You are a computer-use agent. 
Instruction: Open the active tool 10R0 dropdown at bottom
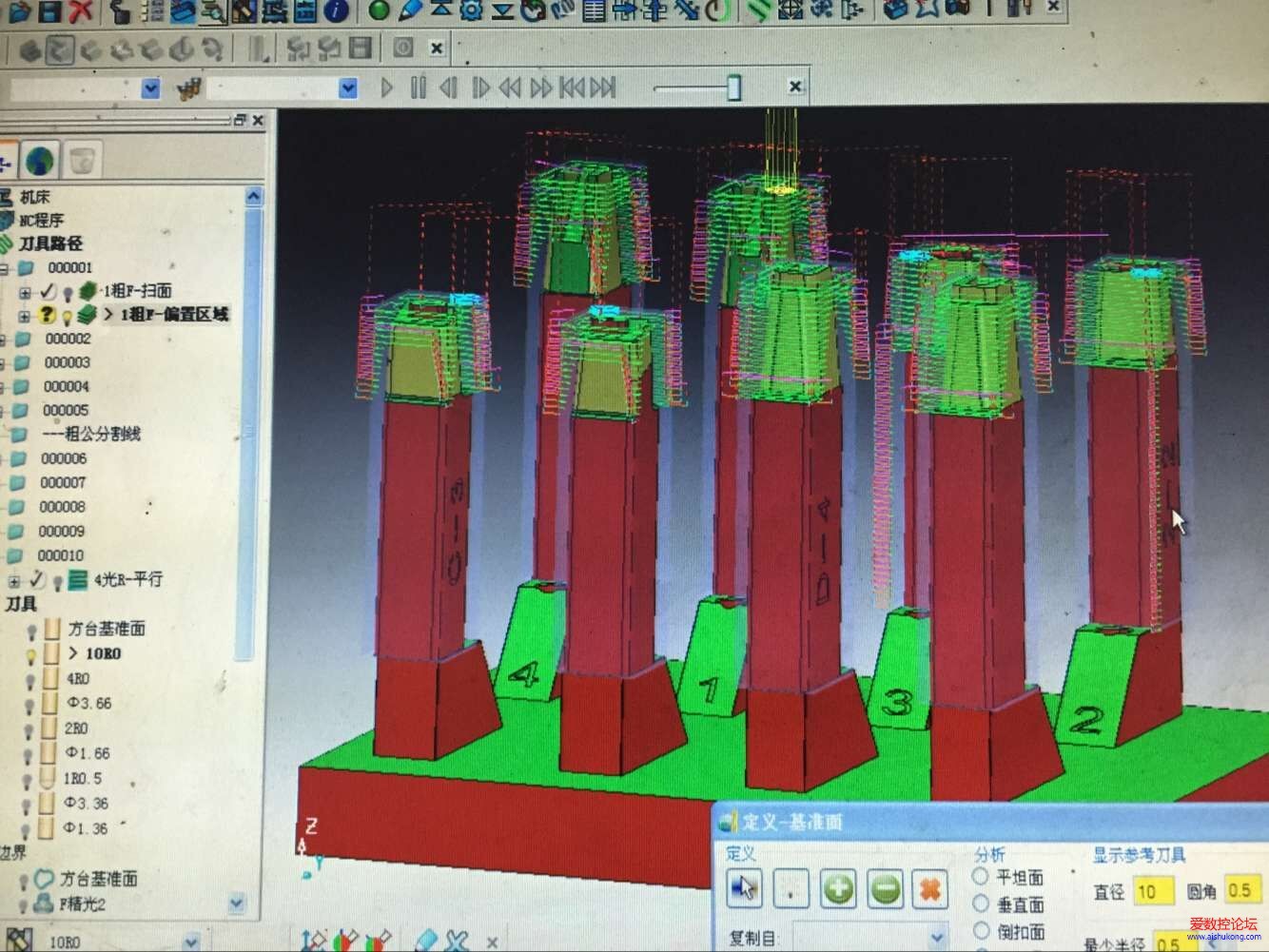[191, 942]
